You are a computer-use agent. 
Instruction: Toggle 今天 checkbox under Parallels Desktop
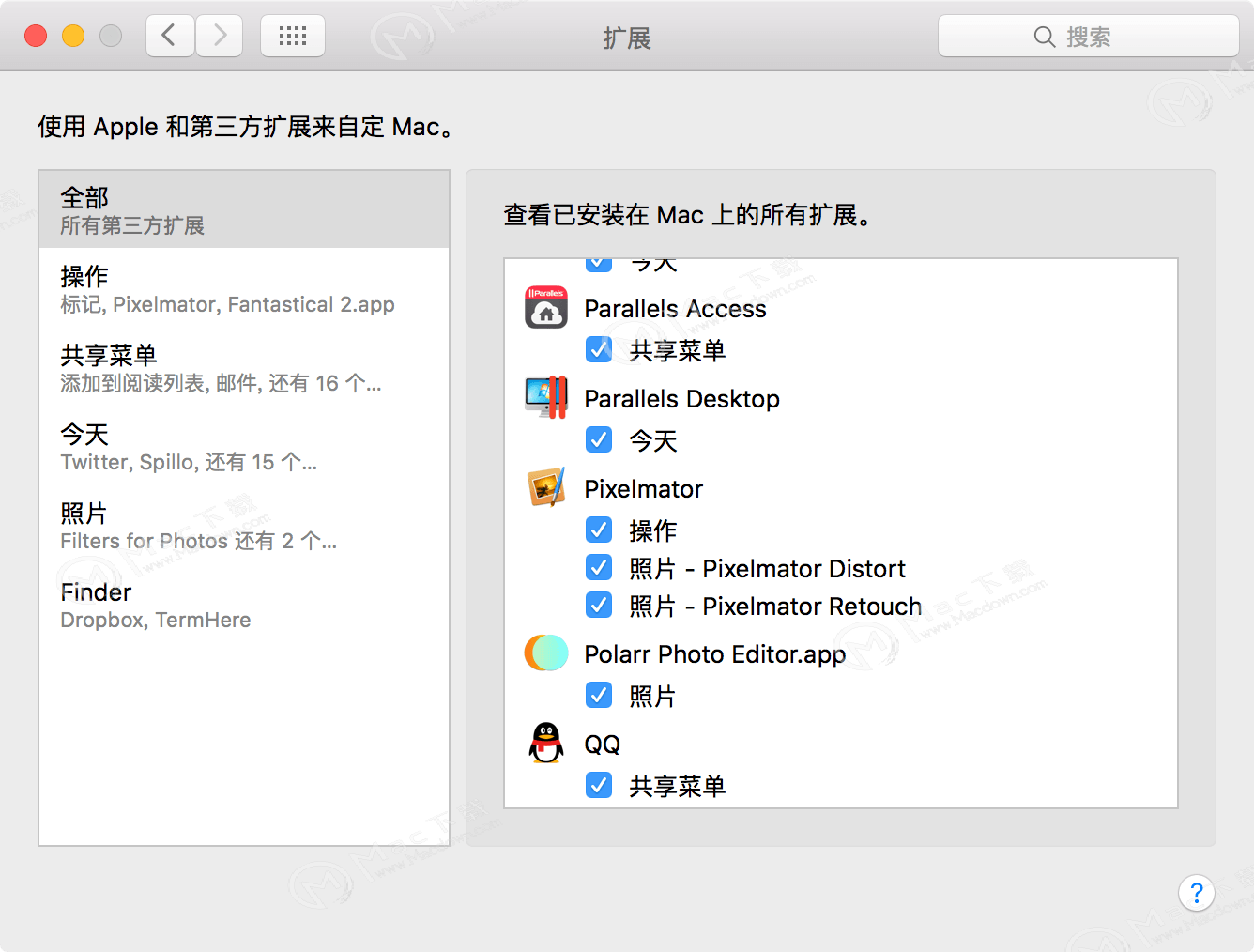tap(599, 439)
